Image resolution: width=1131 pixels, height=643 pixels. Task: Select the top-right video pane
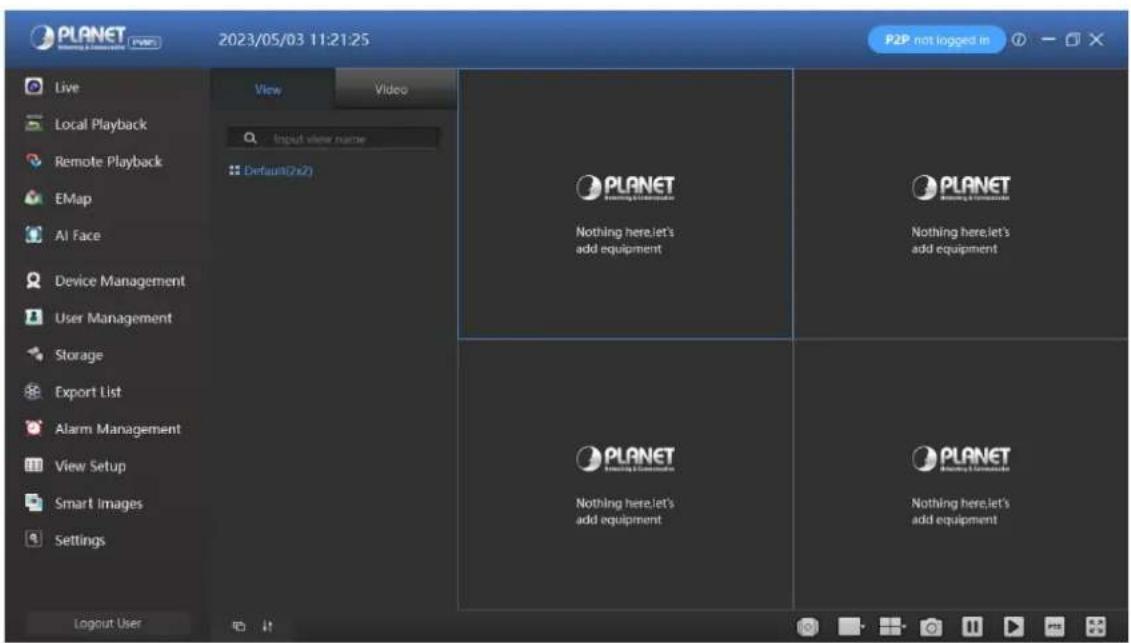click(961, 204)
